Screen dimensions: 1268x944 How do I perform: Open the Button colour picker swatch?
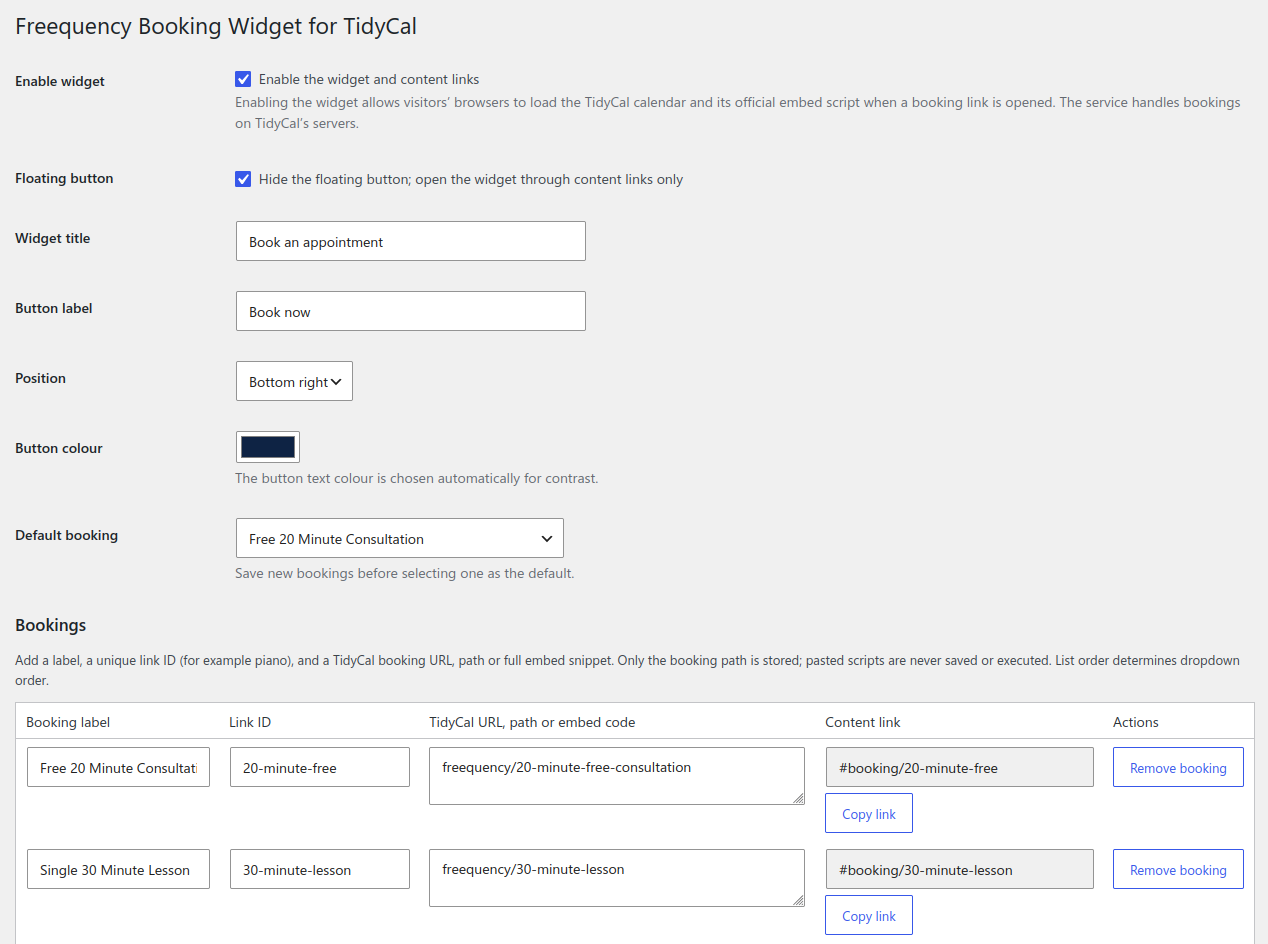268,447
